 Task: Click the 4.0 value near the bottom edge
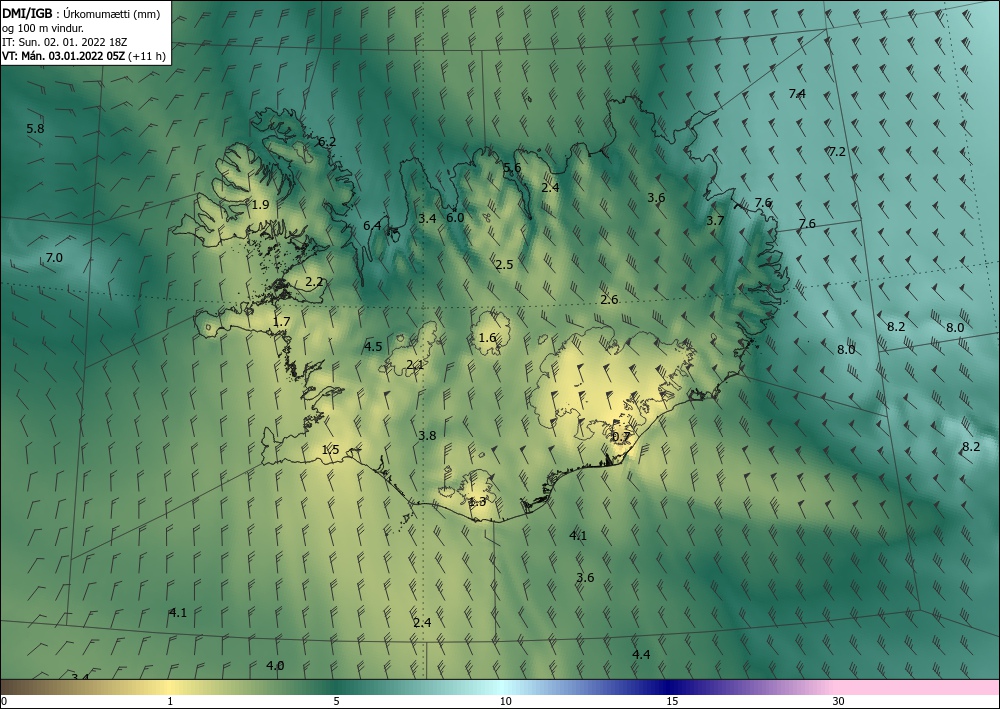pyautogui.click(x=275, y=666)
